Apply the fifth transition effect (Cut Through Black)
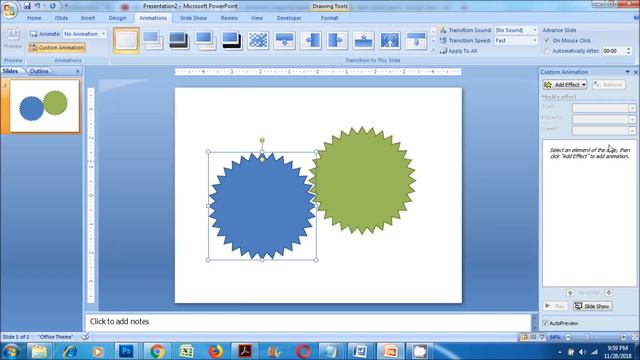Viewport: 640px width, 360px height. 231,40
